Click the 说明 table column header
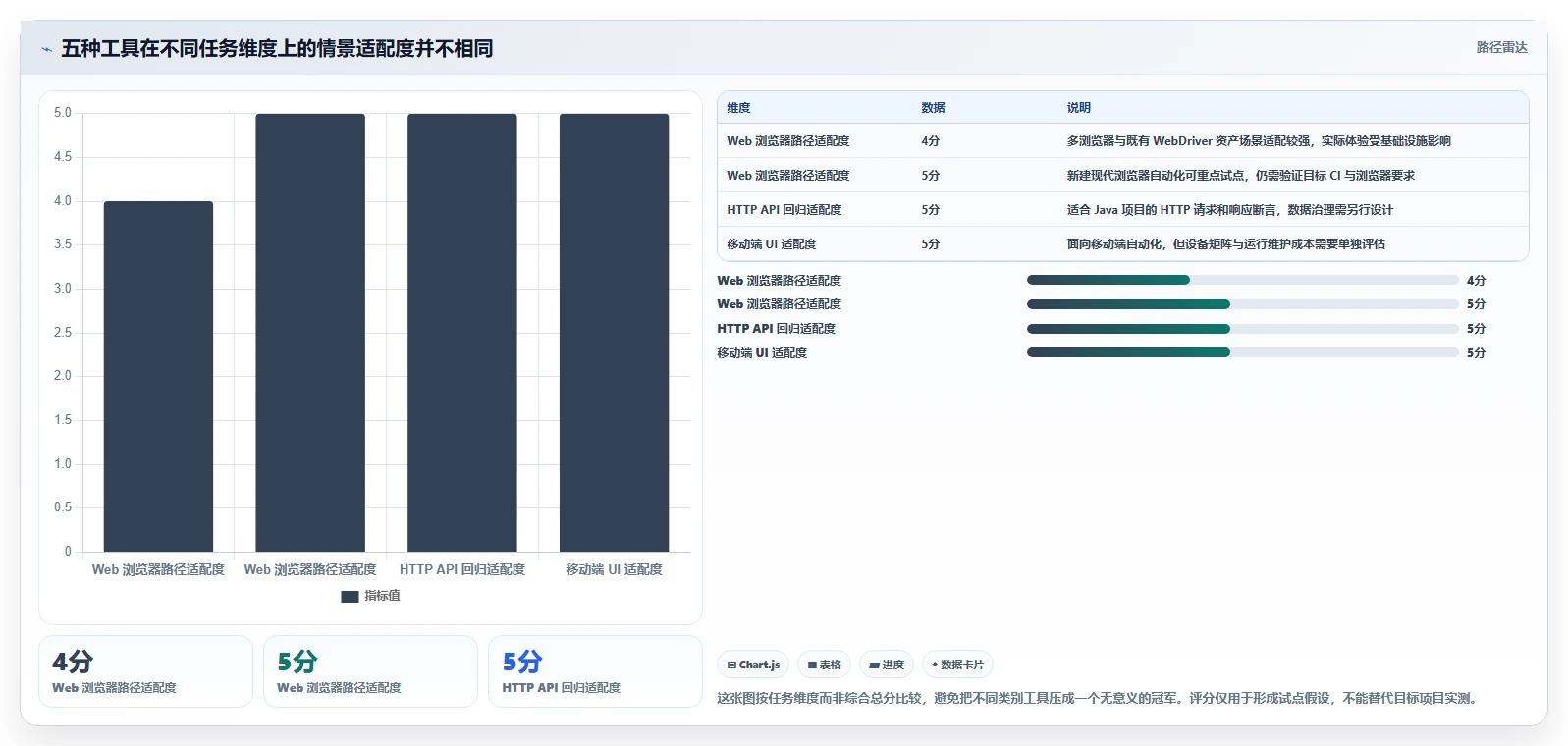This screenshot has width=1568, height=746. [1079, 108]
